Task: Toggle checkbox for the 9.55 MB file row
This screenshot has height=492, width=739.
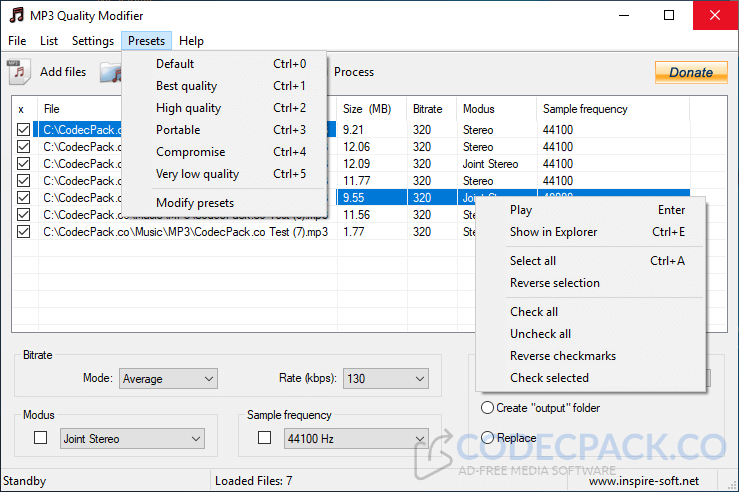Action: 24,197
